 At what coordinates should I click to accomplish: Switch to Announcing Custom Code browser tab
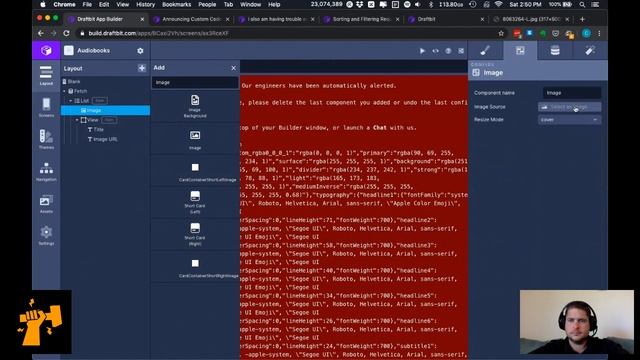point(191,19)
